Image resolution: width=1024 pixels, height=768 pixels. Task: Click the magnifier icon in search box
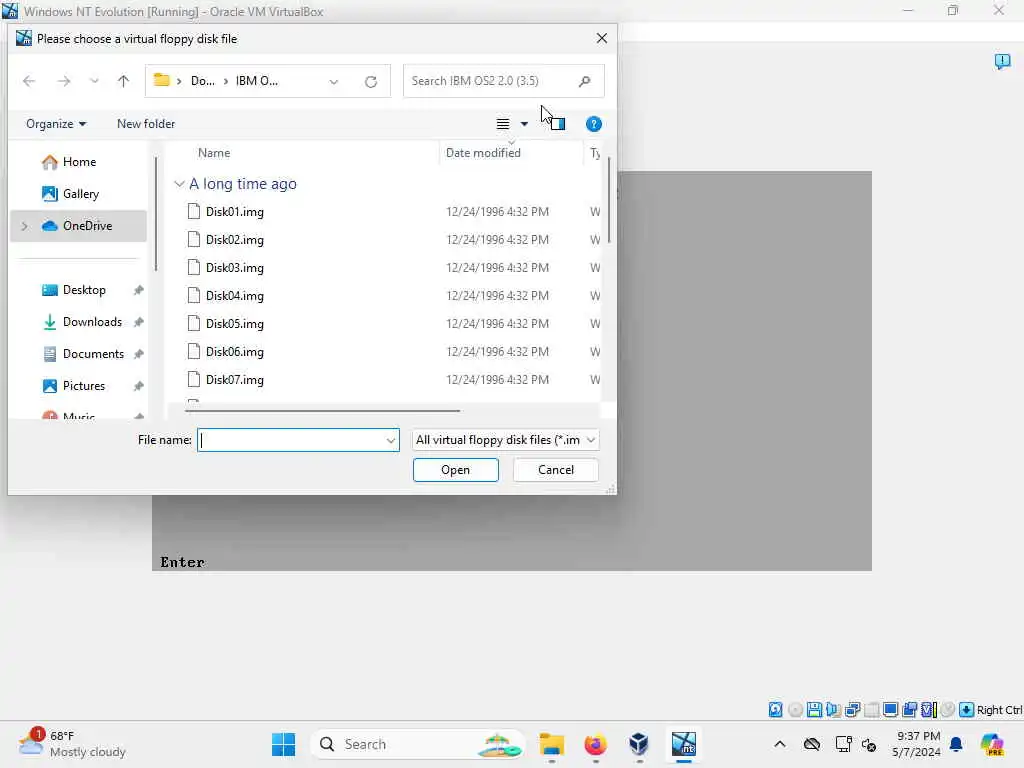[584, 81]
